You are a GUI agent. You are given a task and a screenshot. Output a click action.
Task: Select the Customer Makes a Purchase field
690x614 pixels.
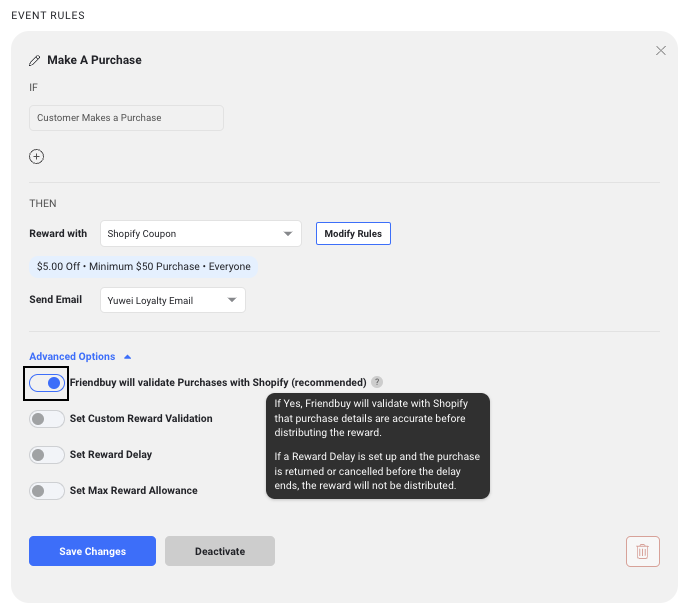[x=126, y=118]
